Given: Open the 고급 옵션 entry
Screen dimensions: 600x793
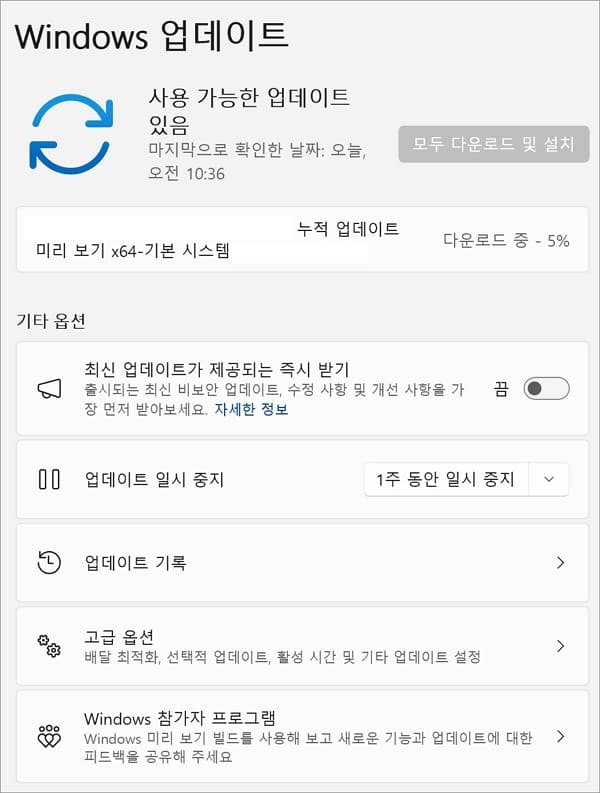Looking at the screenshot, I should tap(303, 646).
